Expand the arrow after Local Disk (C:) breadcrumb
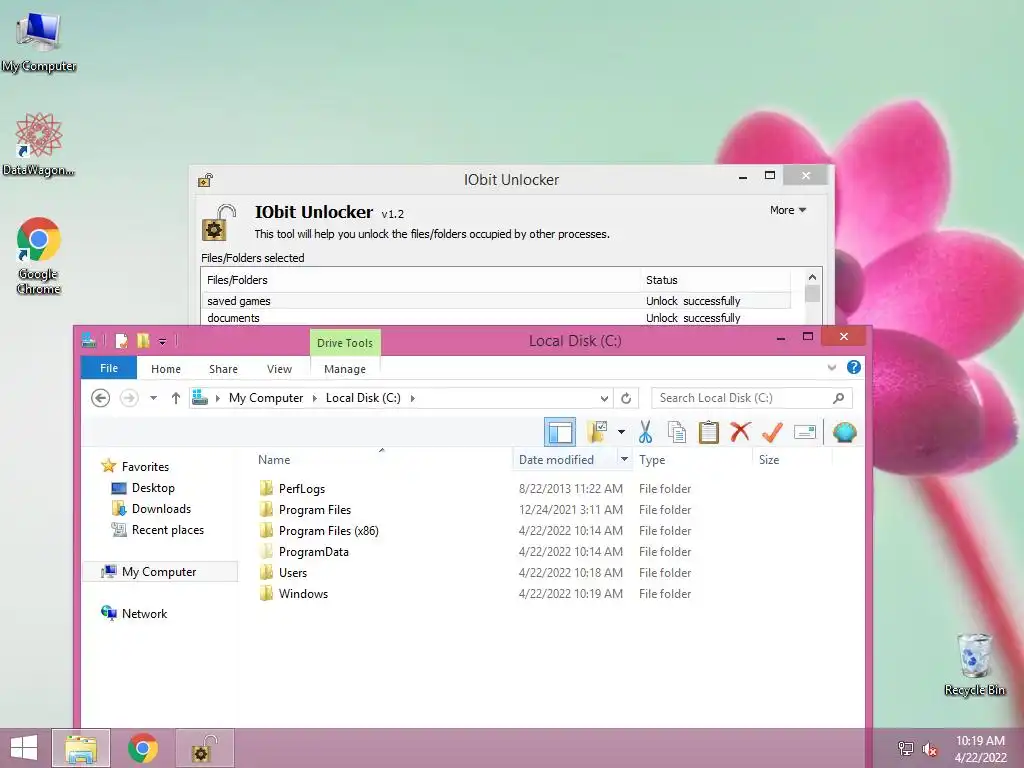The image size is (1024, 768). pos(412,398)
